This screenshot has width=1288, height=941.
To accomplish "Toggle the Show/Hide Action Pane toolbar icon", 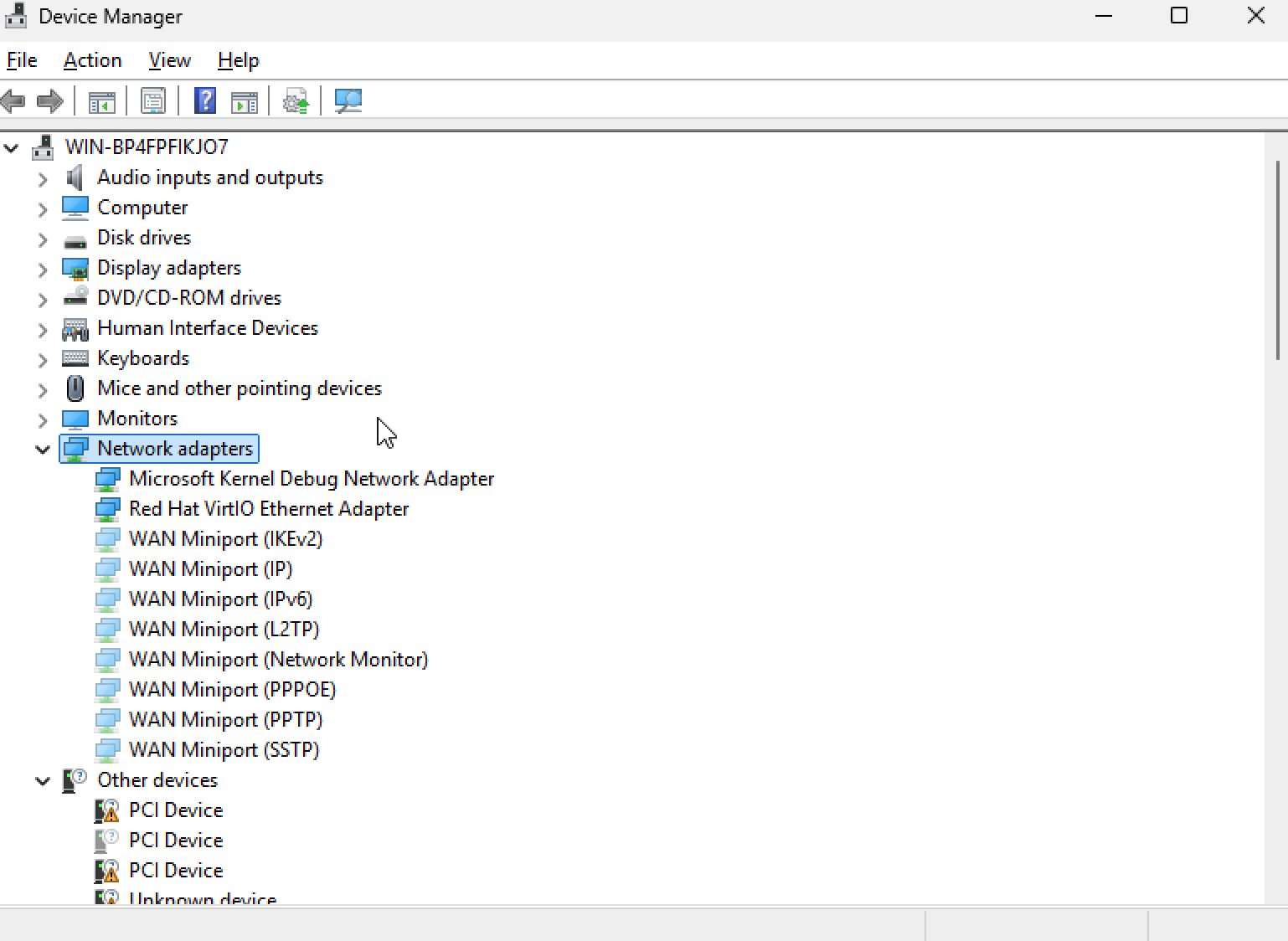I will click(245, 101).
